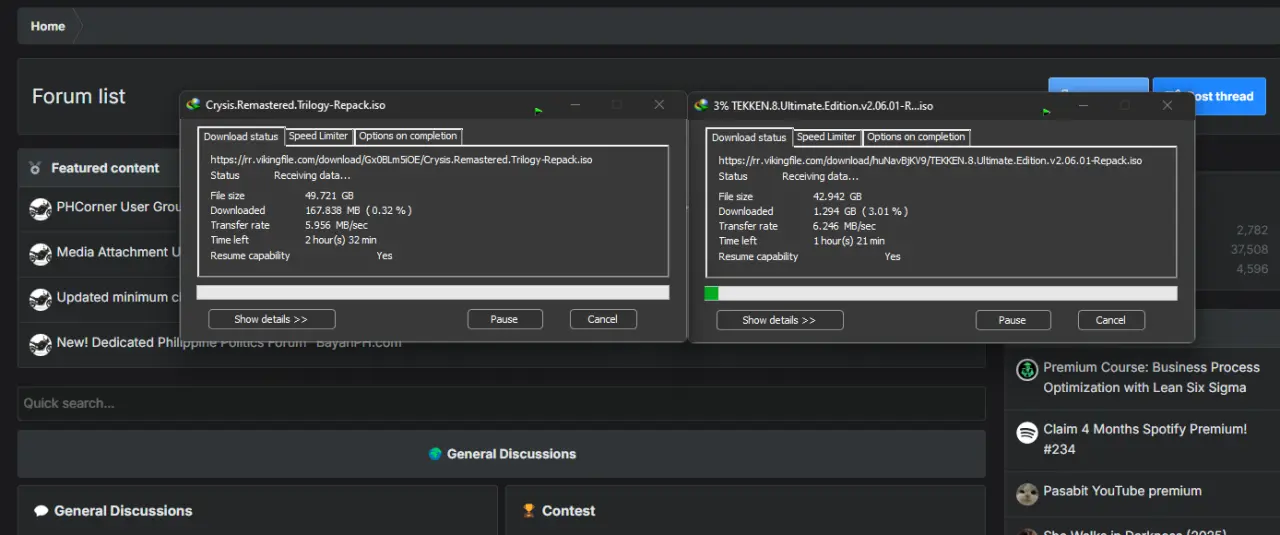Click speech bubble icon beside General Discussions
Screen dimensions: 1280x535
pos(41,511)
